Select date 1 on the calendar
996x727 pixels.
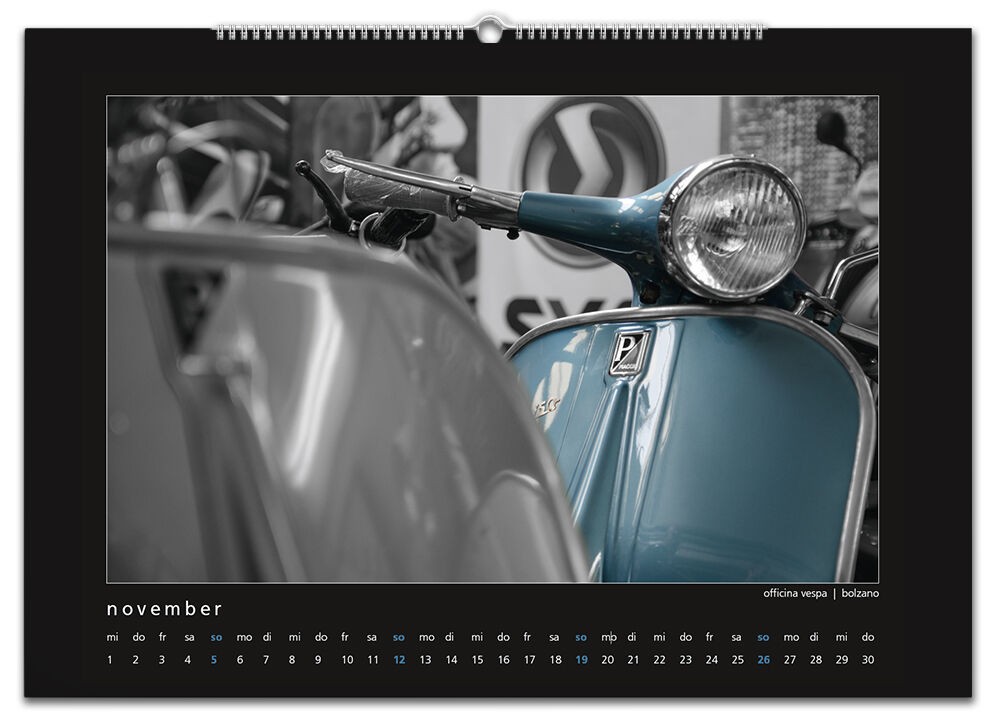coord(110,660)
